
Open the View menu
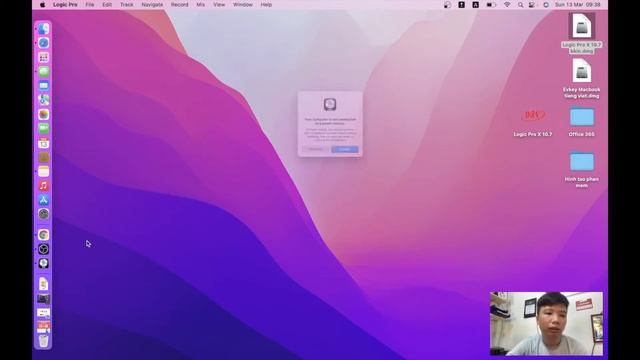[x=219, y=5]
